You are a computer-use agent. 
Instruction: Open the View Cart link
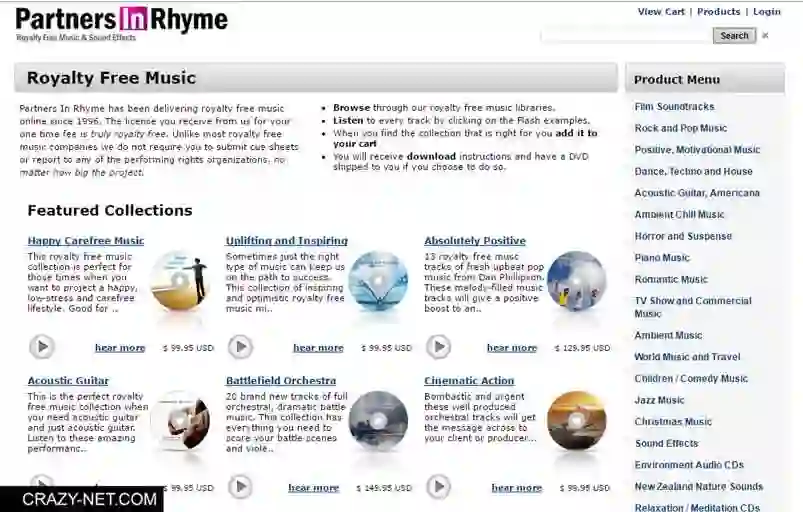pos(661,11)
